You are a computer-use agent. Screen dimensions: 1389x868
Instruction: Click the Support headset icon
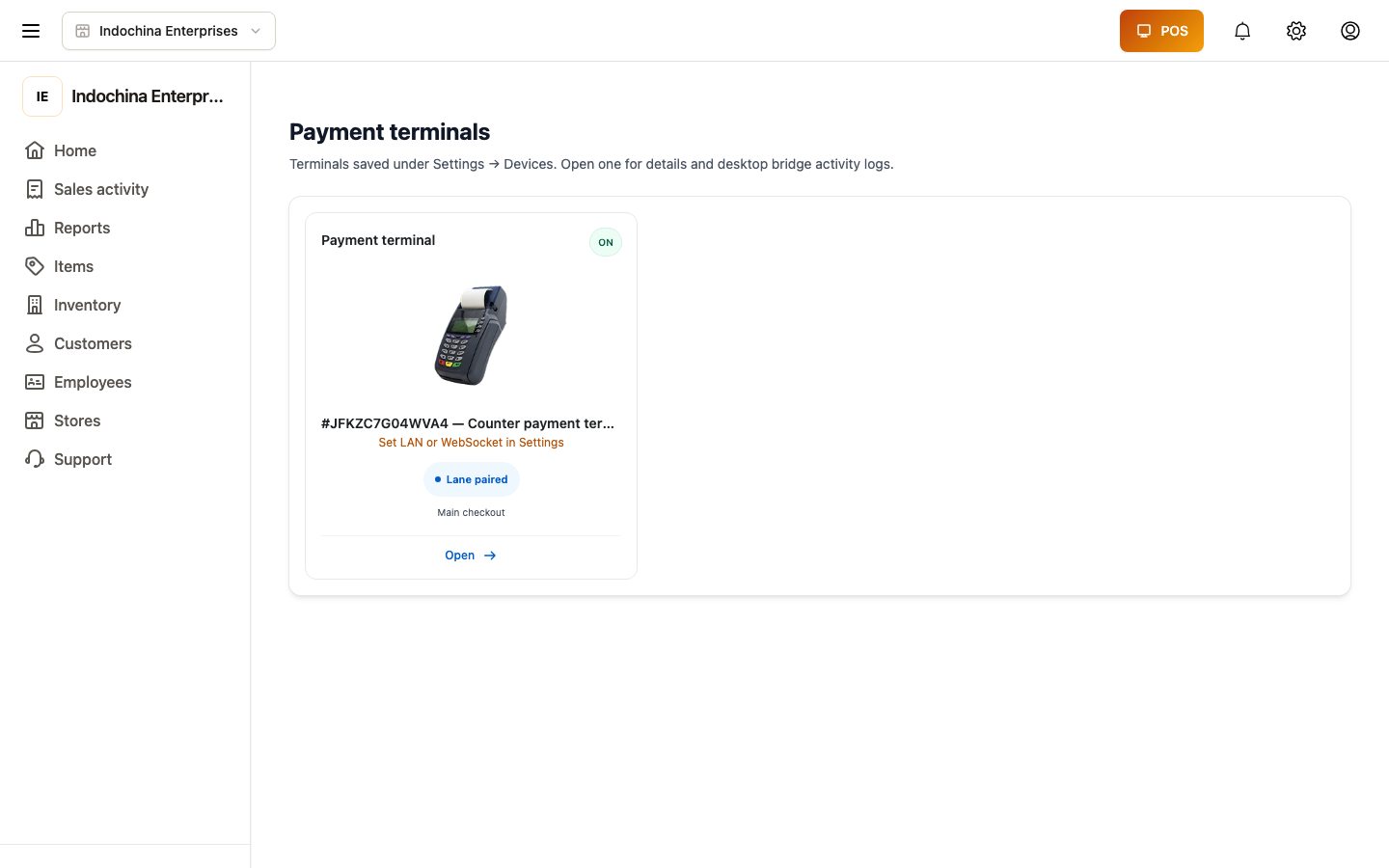35,459
